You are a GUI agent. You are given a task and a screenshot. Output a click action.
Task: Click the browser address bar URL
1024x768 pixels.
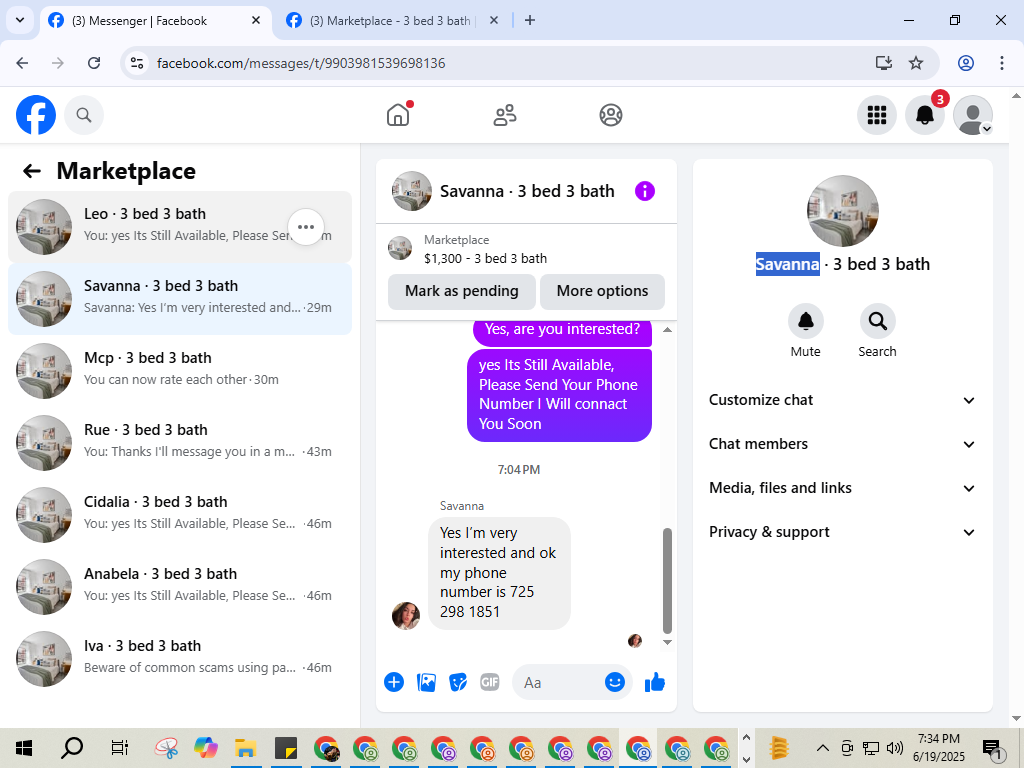point(301,63)
